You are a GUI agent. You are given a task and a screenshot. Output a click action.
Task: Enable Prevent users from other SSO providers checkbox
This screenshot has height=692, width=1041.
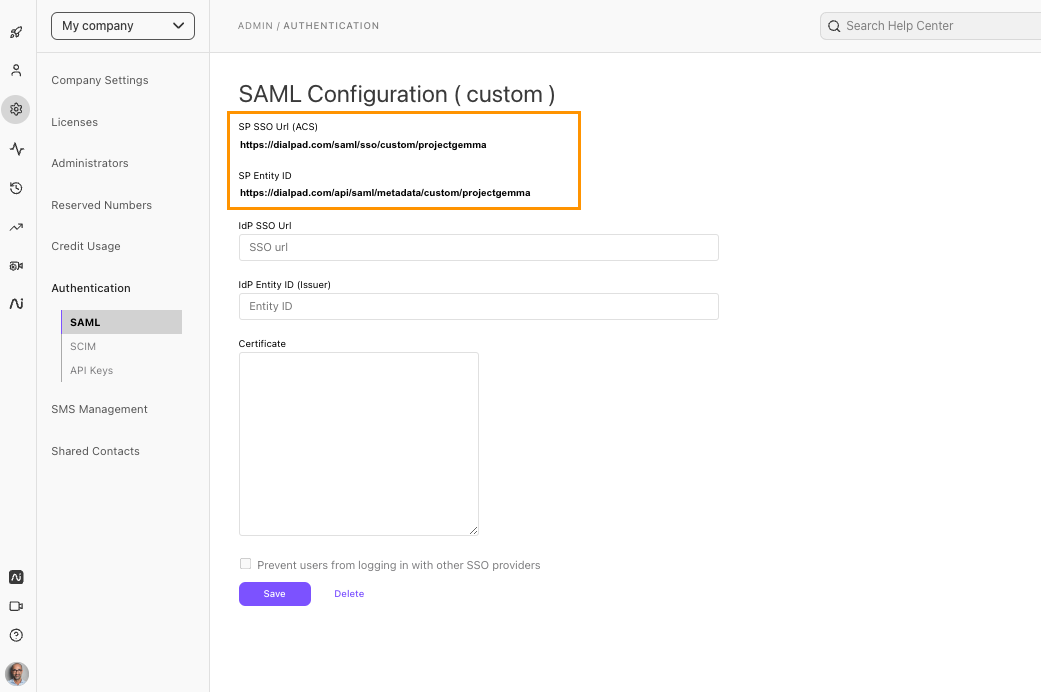point(246,564)
